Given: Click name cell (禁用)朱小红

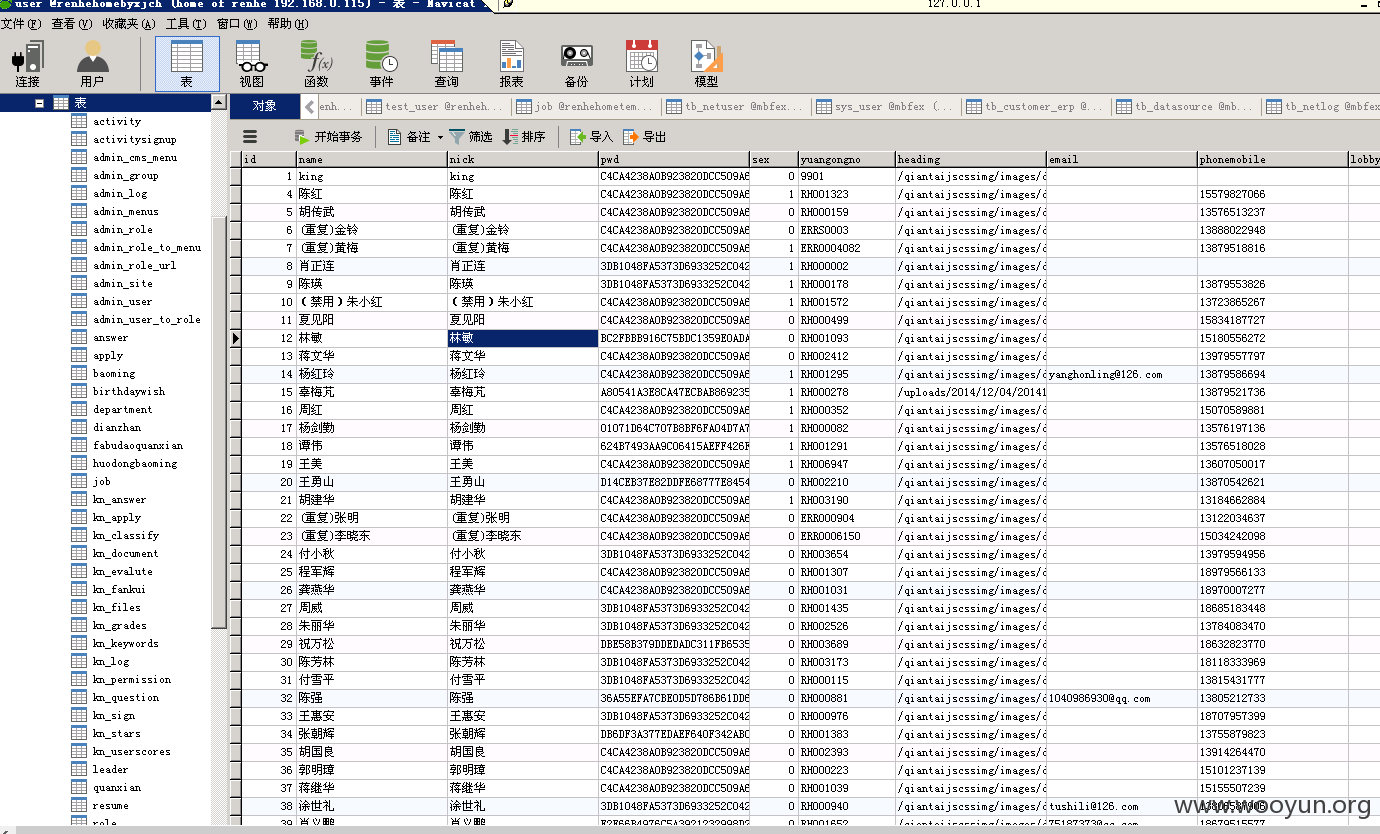Looking at the screenshot, I should pos(372,302).
